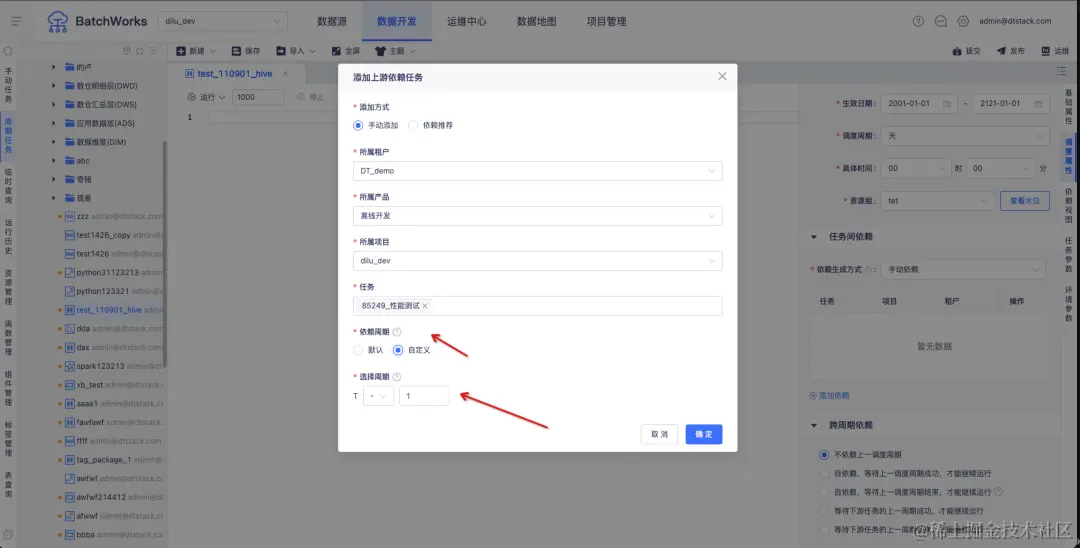1080x548 pixels.
Task: Click the 取消 cancel button
Action: [x=659, y=434]
